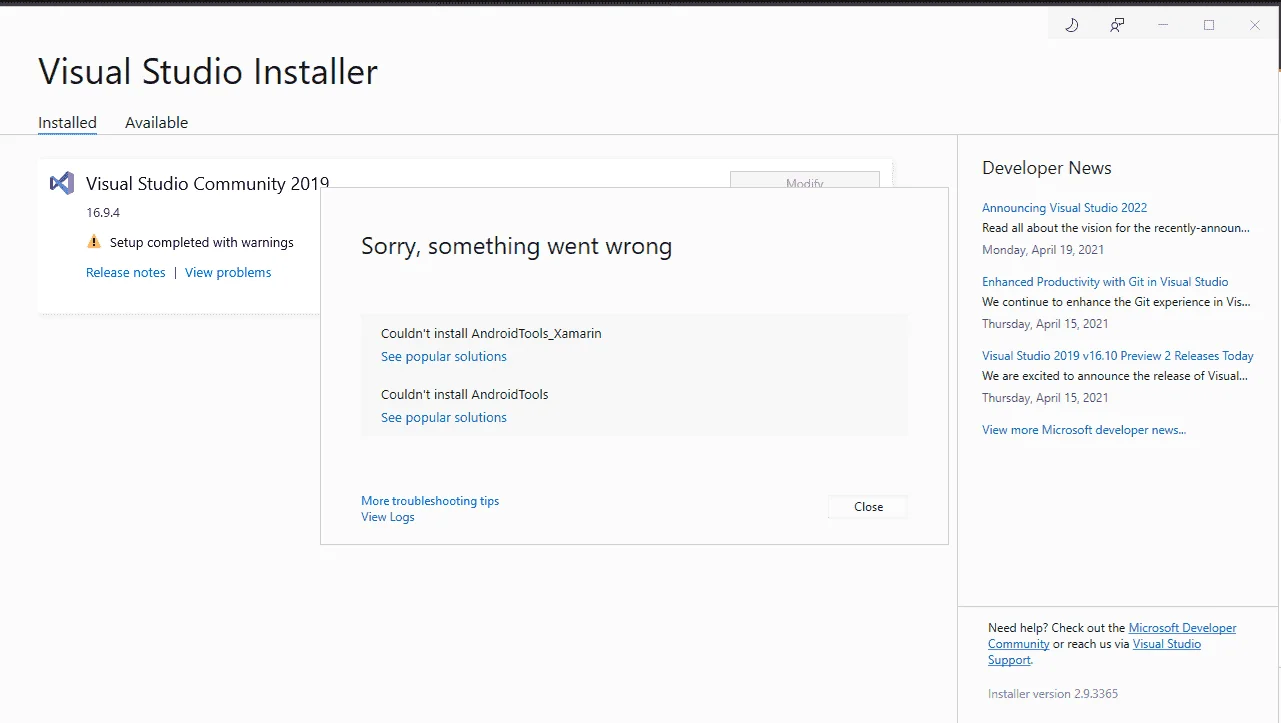This screenshot has height=723, width=1281.
Task: Open the View Logs link
Action: [x=388, y=517]
